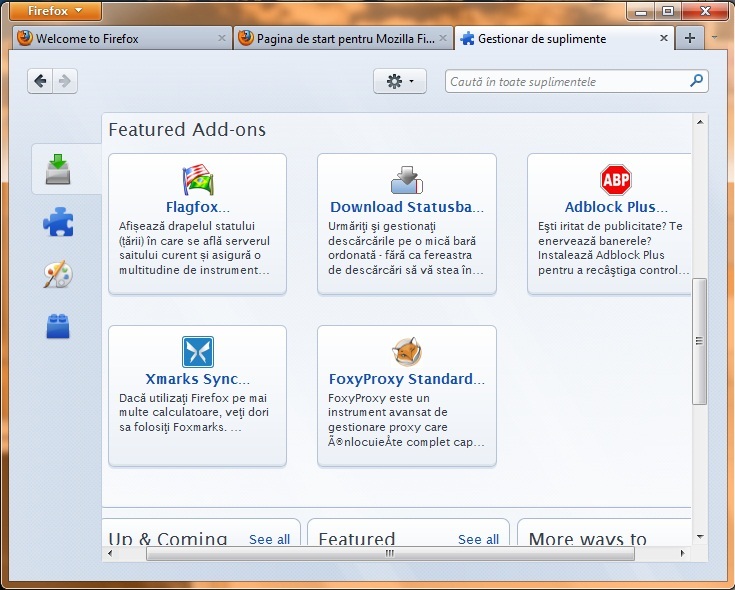The height and width of the screenshot is (590, 735).
Task: Click the vertical scrollbar thumb
Action: (x=699, y=341)
